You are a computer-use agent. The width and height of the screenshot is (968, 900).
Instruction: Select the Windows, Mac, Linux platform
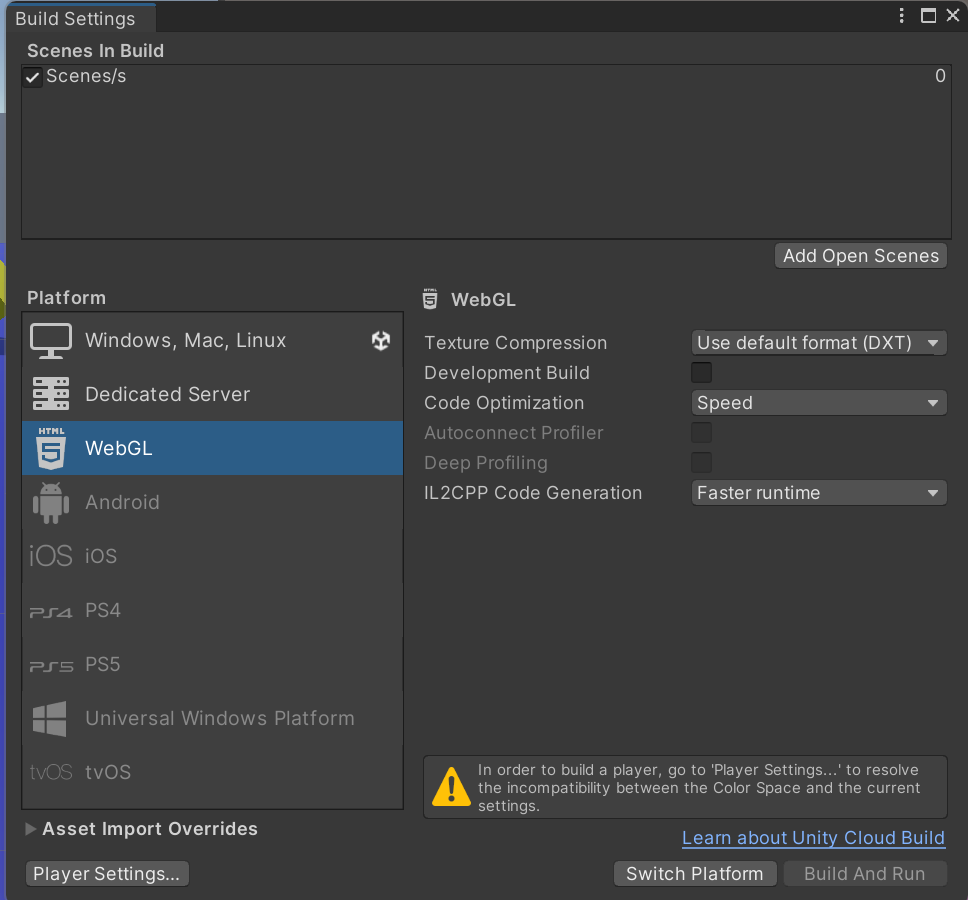coord(212,340)
